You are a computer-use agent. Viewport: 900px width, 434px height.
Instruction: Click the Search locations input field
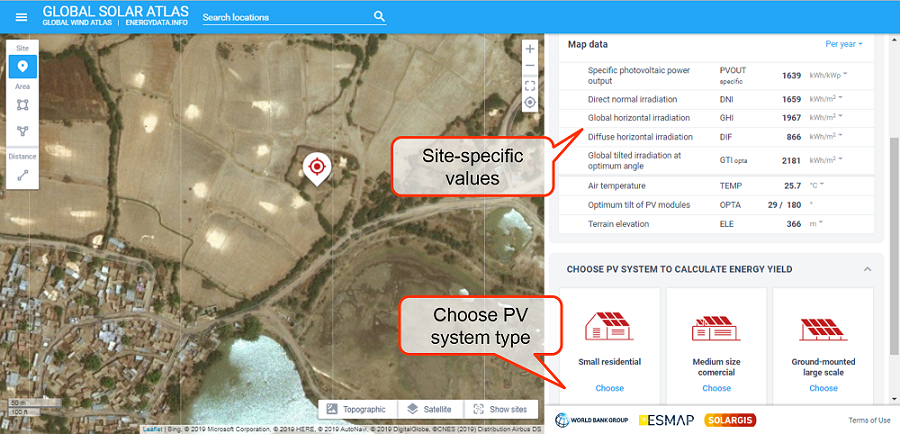pyautogui.click(x=285, y=17)
